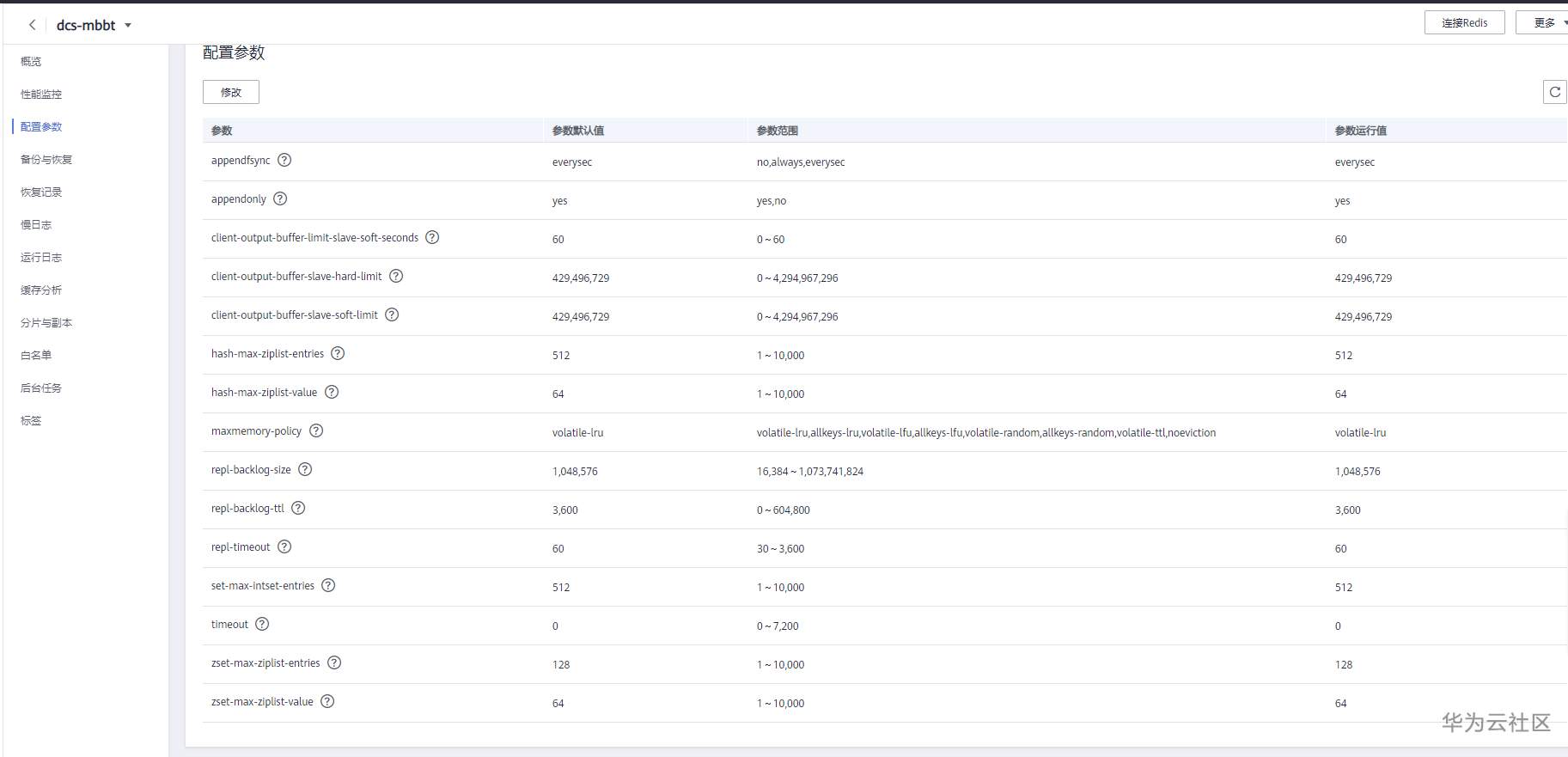Click the appendfsync running value everysec
1568x757 pixels.
pos(1355,162)
